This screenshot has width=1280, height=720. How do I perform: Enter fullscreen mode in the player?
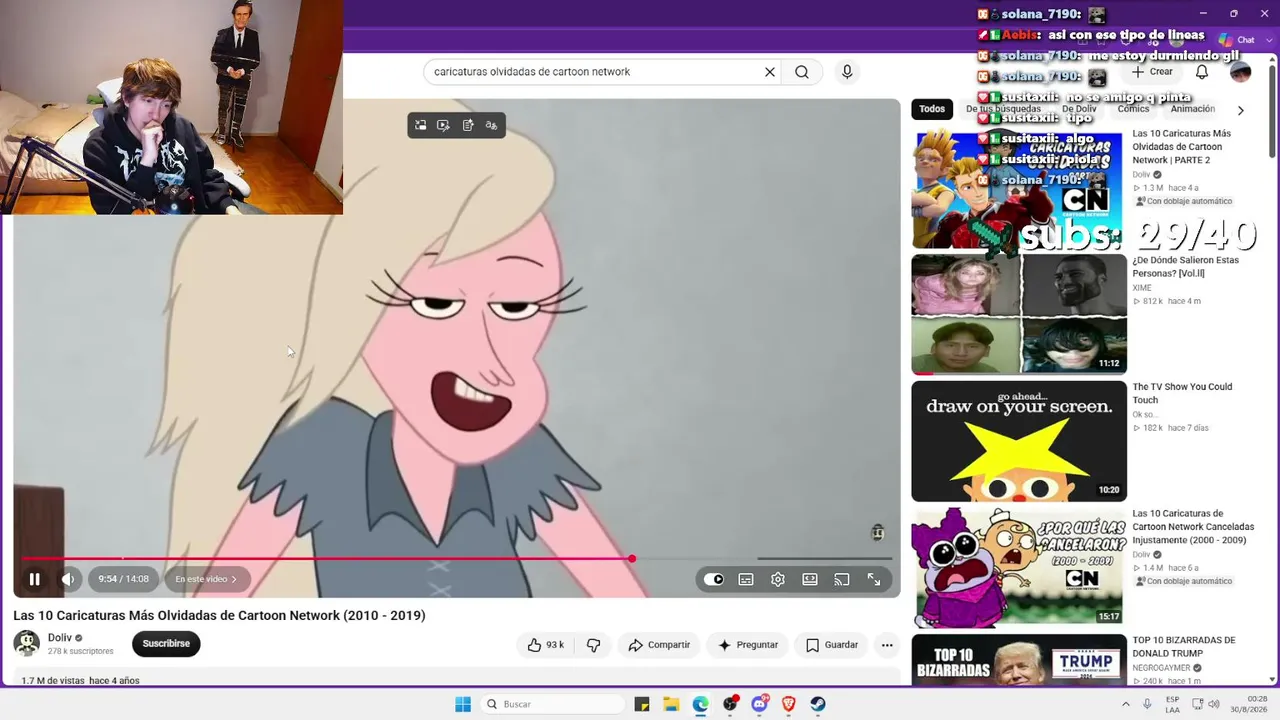pos(874,579)
